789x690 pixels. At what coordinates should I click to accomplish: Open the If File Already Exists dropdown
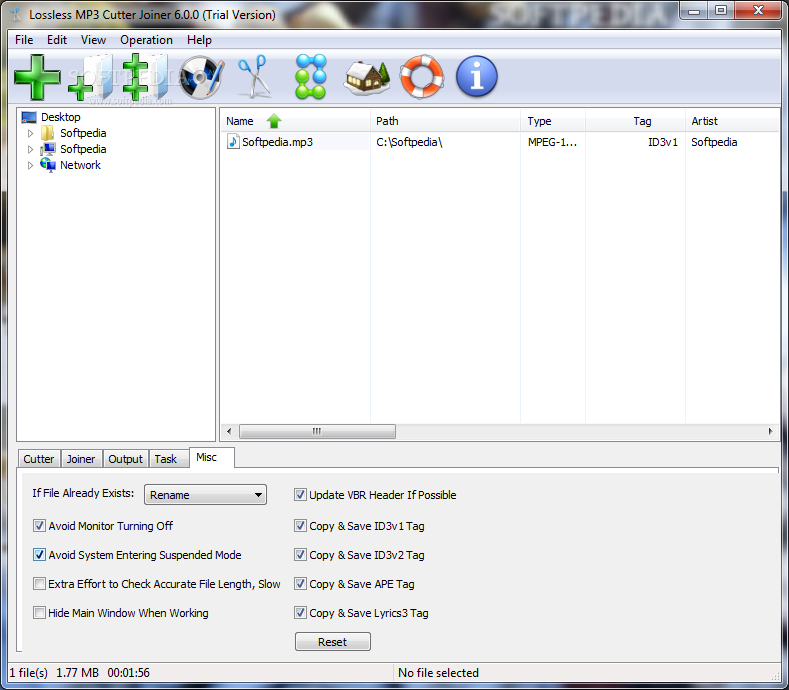click(x=205, y=495)
